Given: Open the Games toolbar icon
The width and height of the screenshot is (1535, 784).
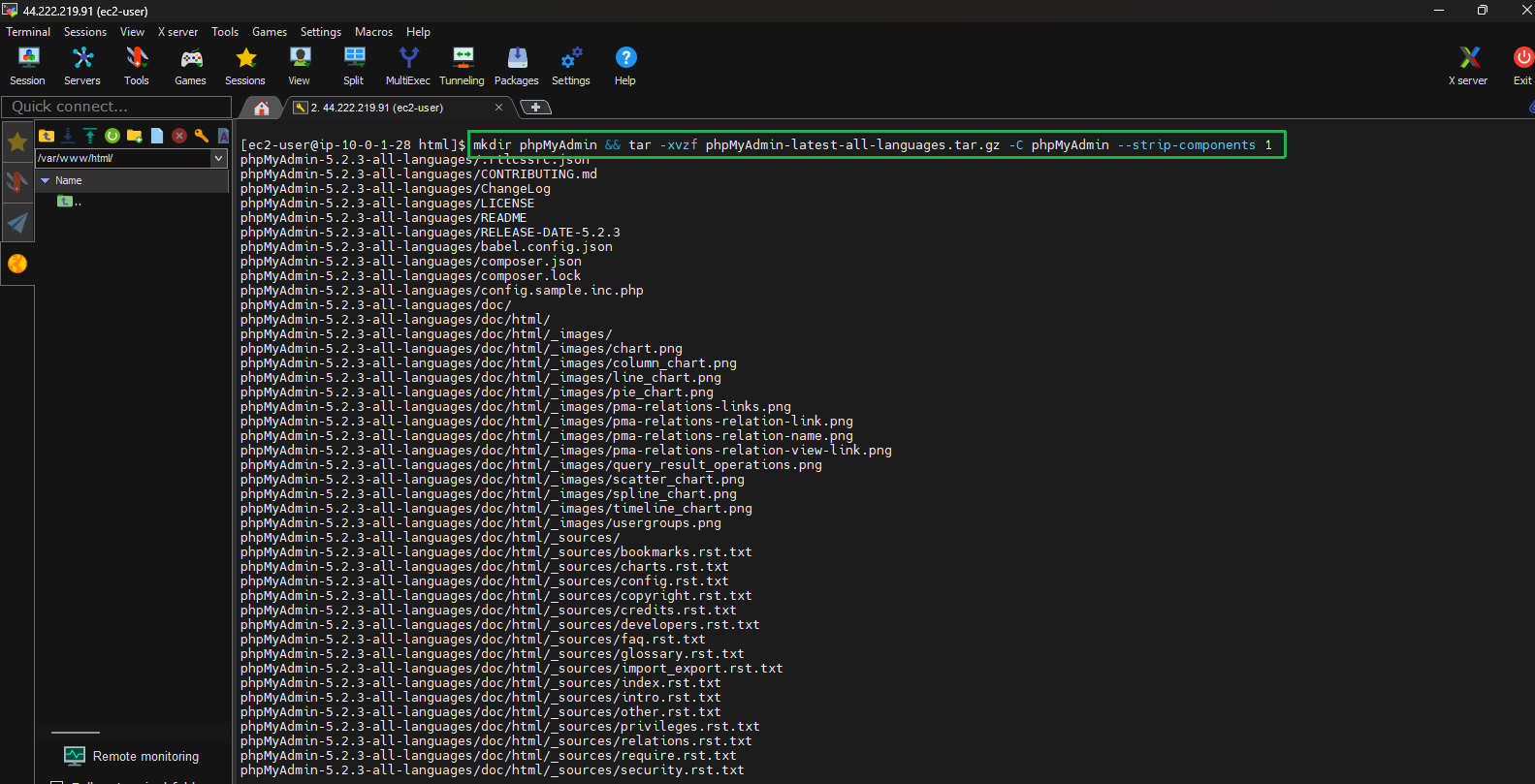Looking at the screenshot, I should [x=190, y=66].
